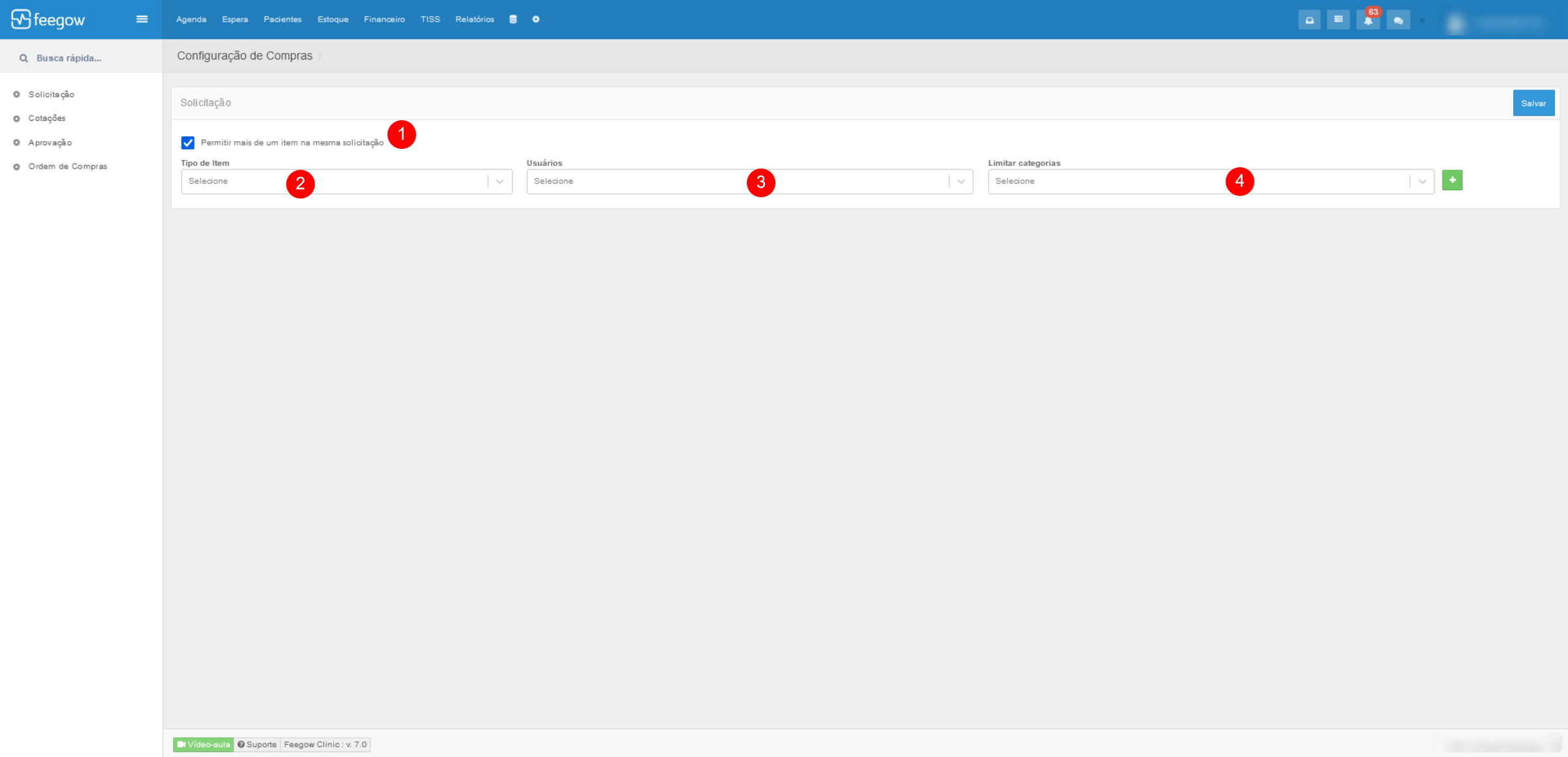Click the Salvar button
The height and width of the screenshot is (757, 1568).
(1533, 103)
